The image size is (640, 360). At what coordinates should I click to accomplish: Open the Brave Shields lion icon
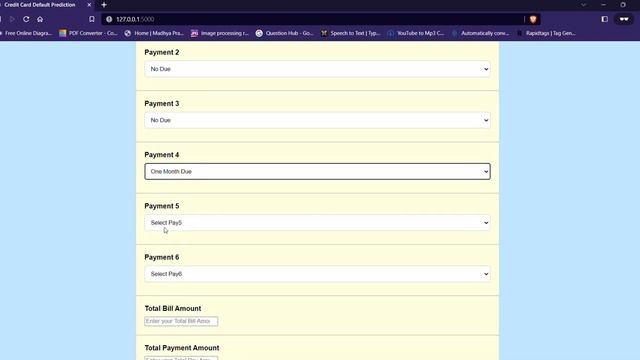point(533,19)
